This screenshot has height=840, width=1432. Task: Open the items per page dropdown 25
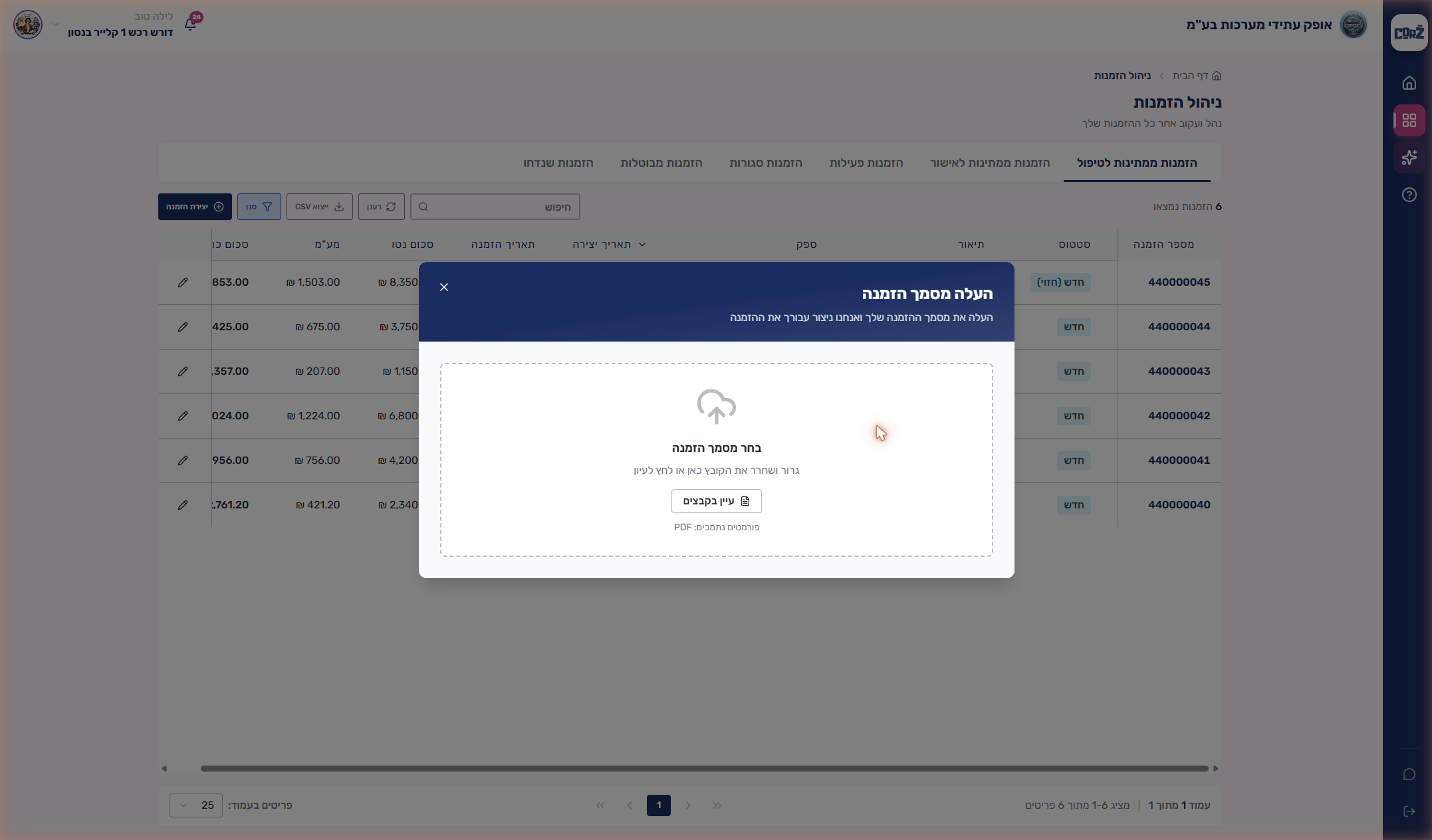point(196,805)
